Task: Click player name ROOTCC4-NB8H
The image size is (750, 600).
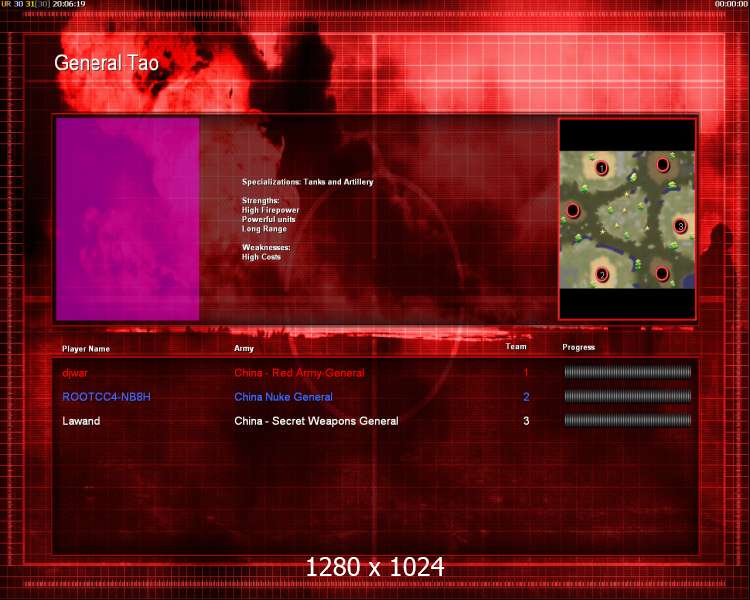Action: pyautogui.click(x=107, y=397)
